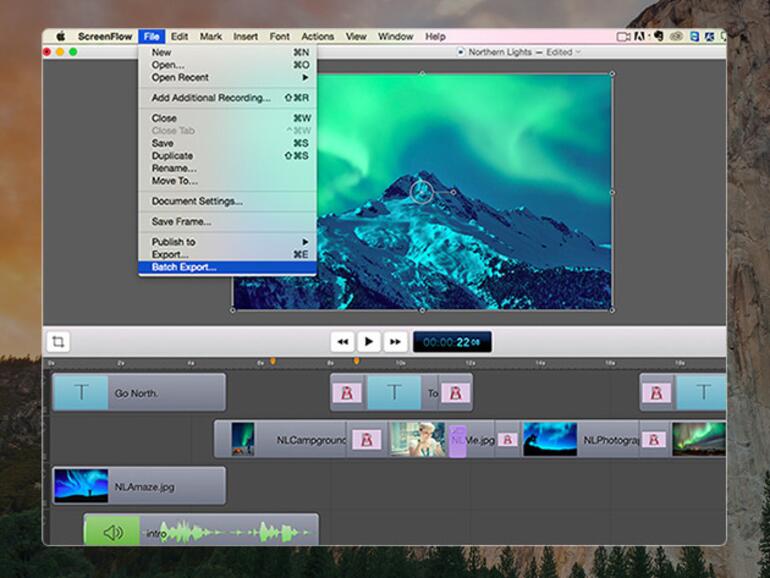Click the purple action marker on NLMe.jpg

click(457, 440)
